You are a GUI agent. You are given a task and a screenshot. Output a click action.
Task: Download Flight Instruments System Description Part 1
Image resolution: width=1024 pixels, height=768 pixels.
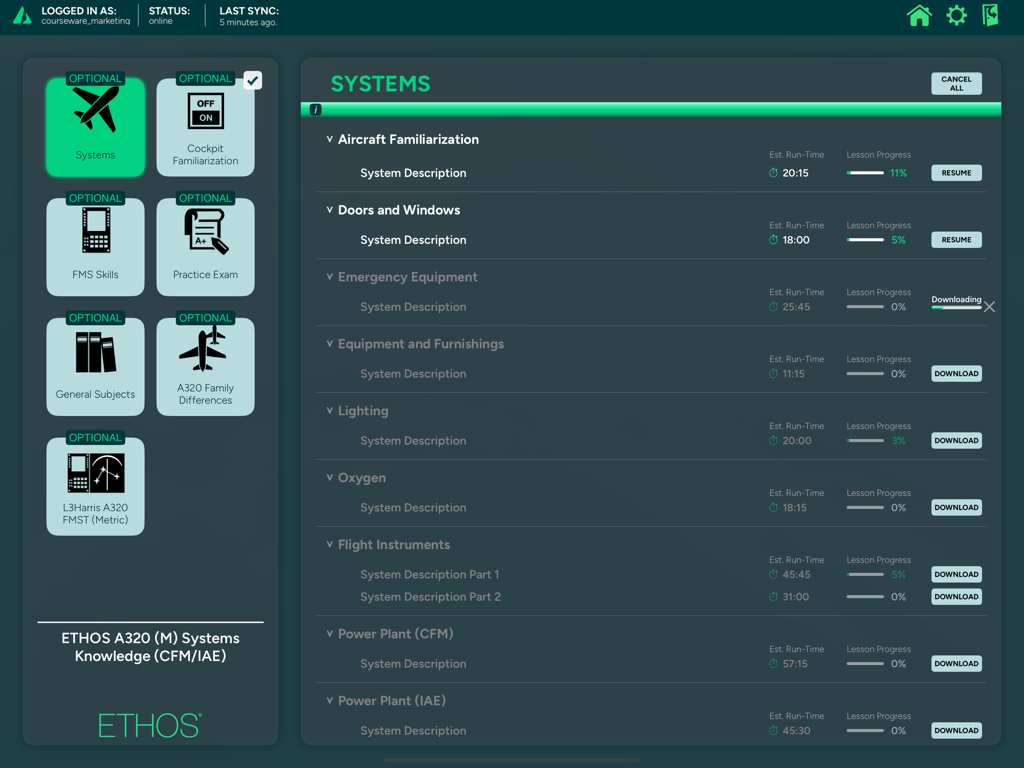956,575
